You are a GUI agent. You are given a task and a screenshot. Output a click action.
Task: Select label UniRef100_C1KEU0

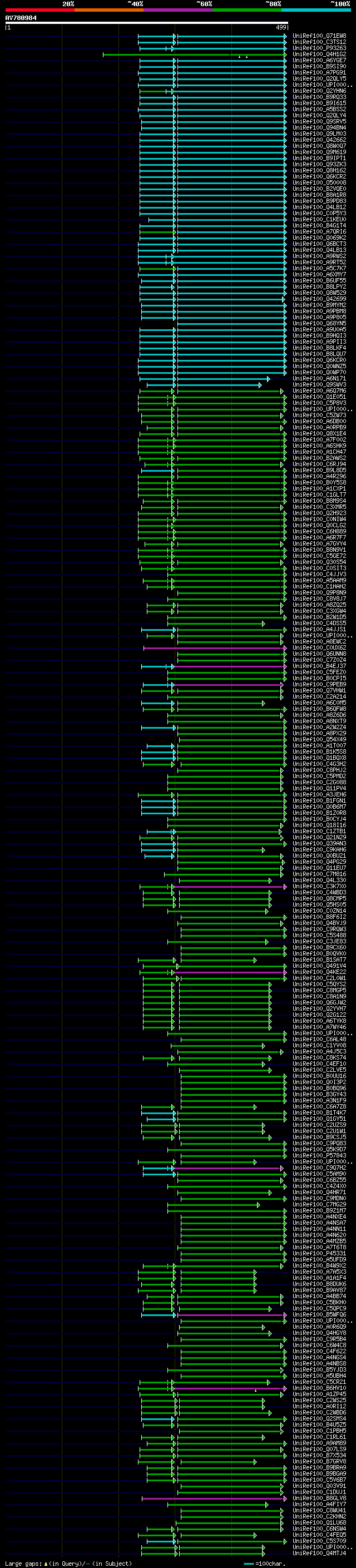point(319,220)
